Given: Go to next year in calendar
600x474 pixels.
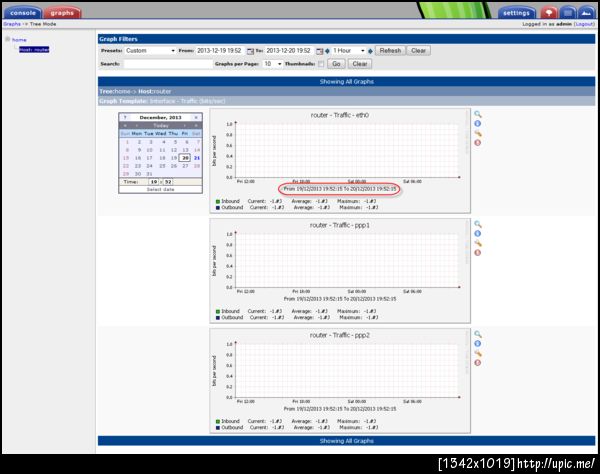Looking at the screenshot, I should [196, 125].
